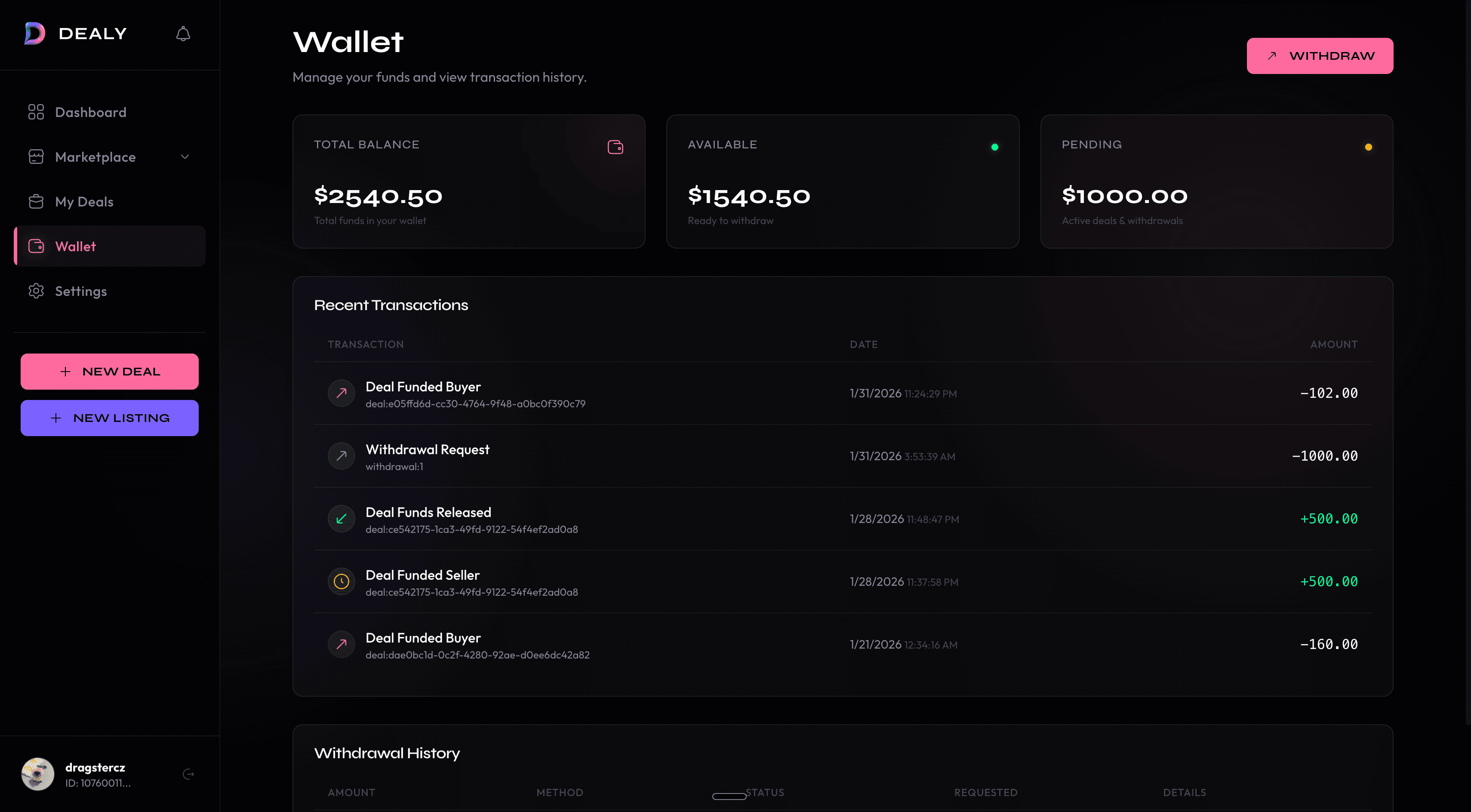Click the Withdraw button
The width and height of the screenshot is (1471, 812).
pyautogui.click(x=1320, y=55)
